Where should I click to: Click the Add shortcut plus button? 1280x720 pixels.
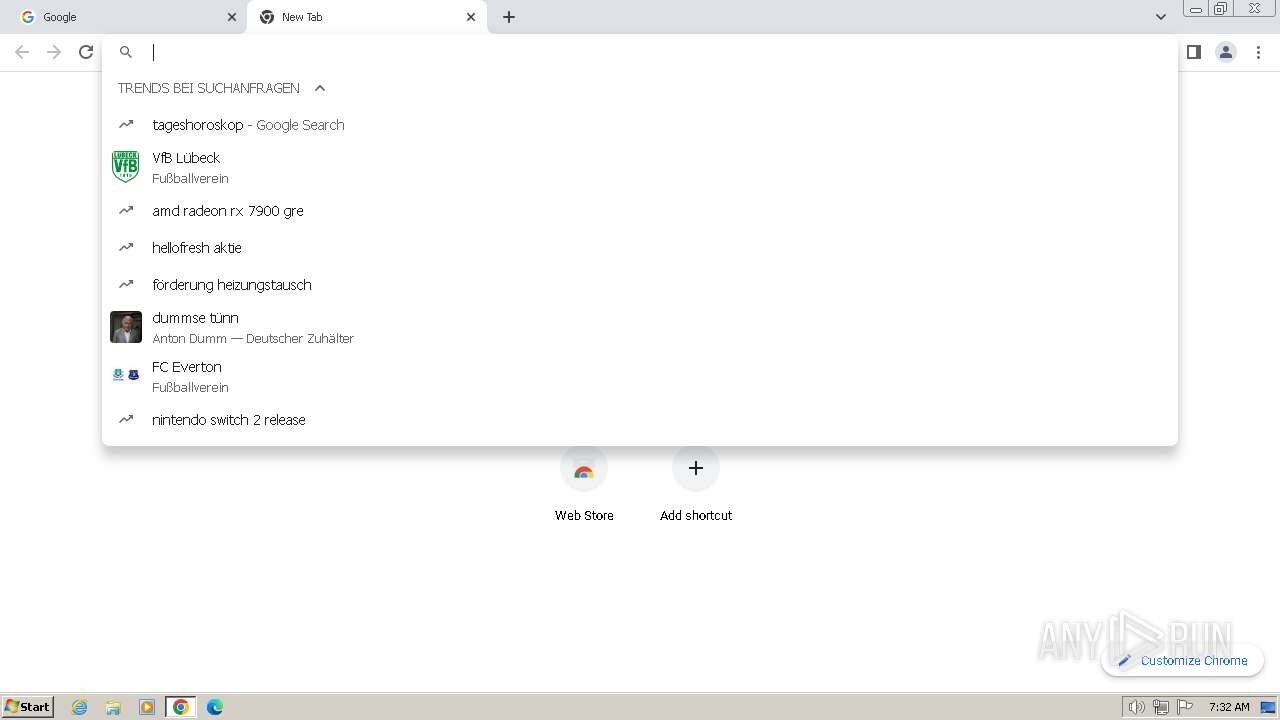[696, 468]
